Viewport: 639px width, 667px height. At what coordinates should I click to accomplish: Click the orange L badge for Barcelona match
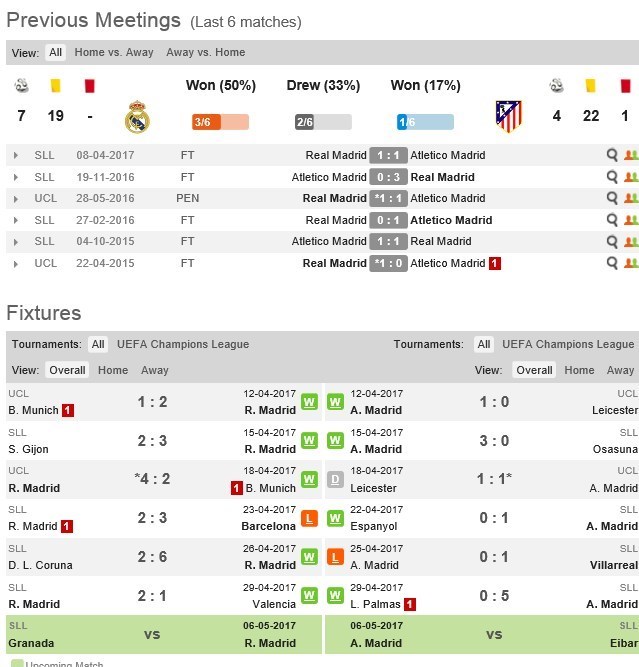coord(310,519)
